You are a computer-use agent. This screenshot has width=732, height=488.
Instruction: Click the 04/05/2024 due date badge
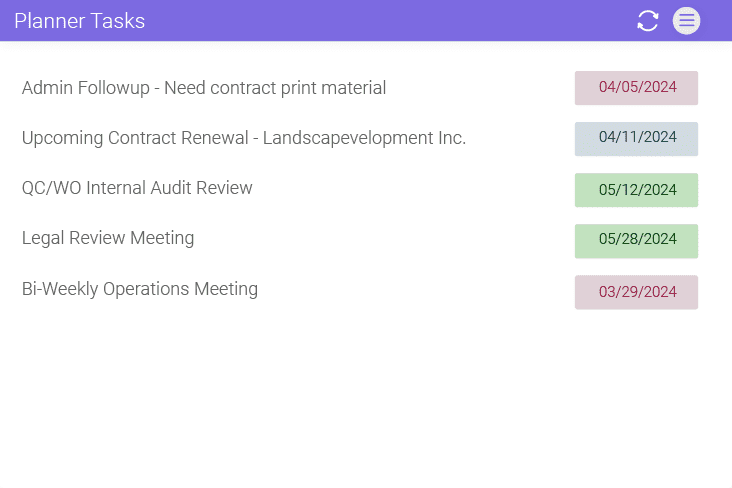coord(636,88)
